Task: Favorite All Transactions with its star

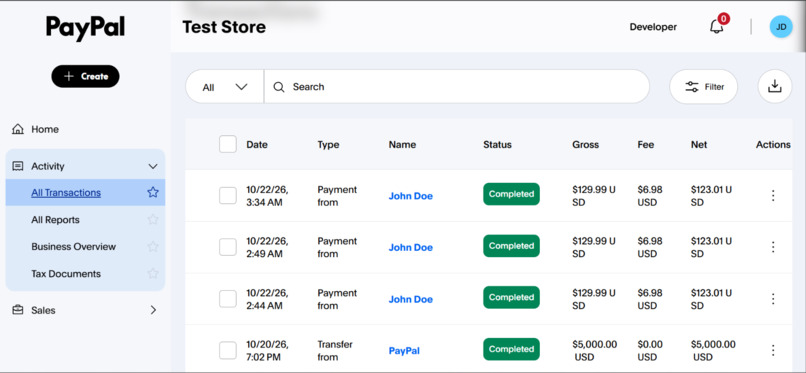Action: (x=153, y=193)
